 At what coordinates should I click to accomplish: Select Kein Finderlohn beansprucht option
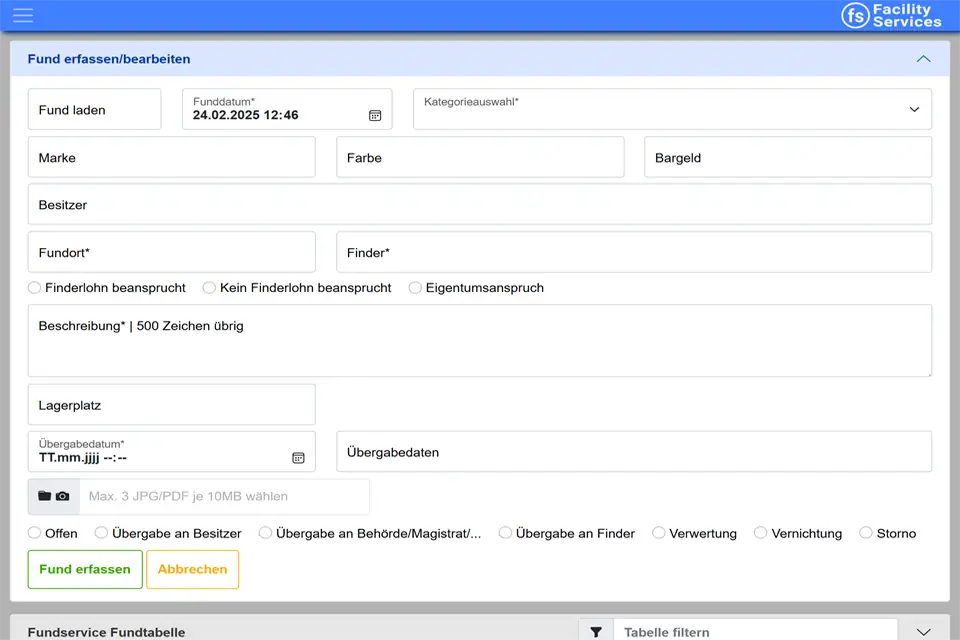tap(209, 288)
